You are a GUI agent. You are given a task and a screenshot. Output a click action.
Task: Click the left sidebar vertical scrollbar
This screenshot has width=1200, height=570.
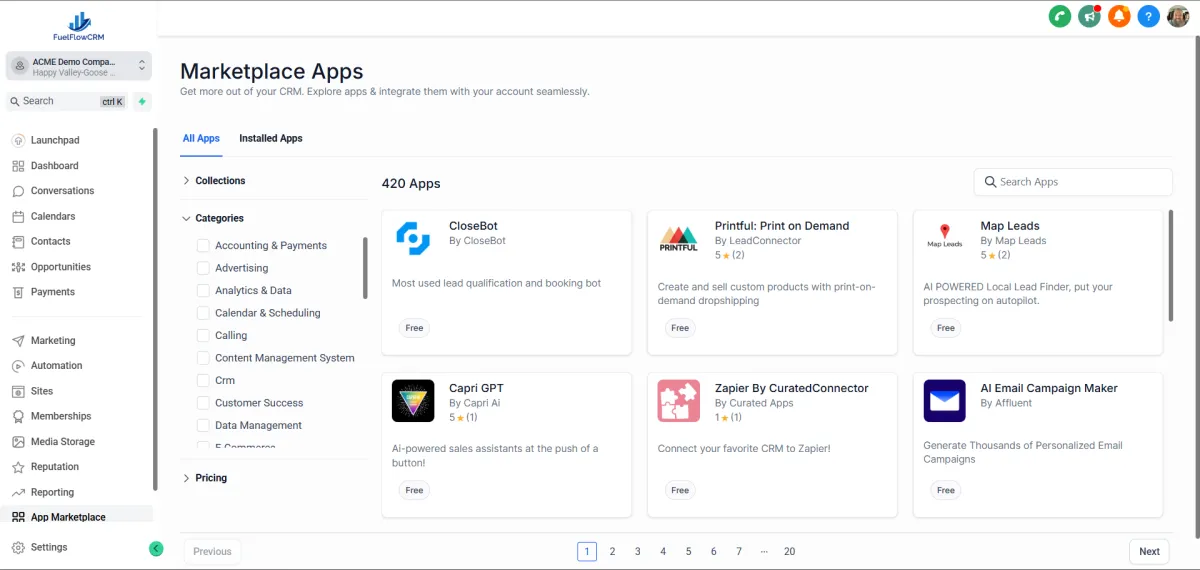[155, 309]
